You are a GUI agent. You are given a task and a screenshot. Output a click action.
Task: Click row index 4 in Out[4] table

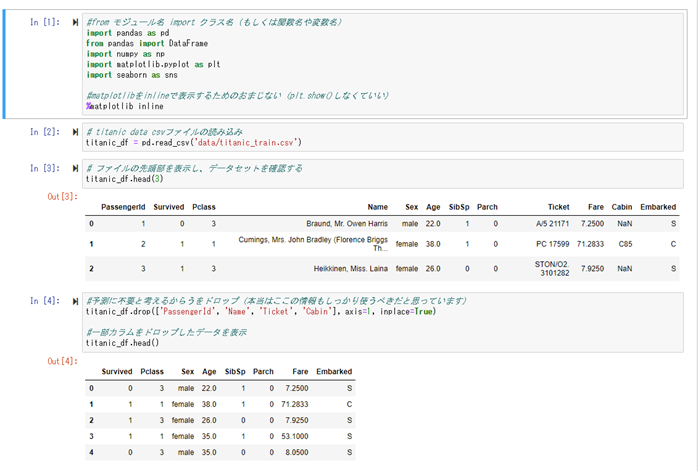91,452
